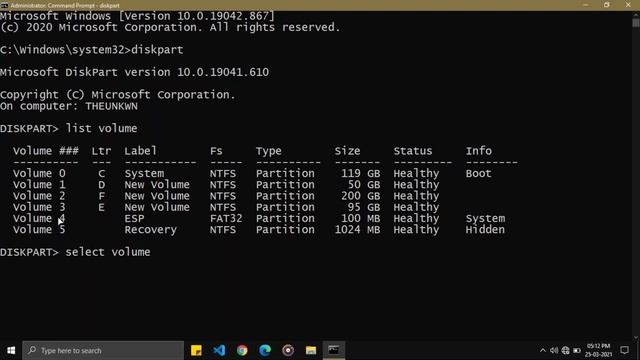Minimize the Command Prompt window
This screenshot has width=640, height=360.
pos(586,5)
